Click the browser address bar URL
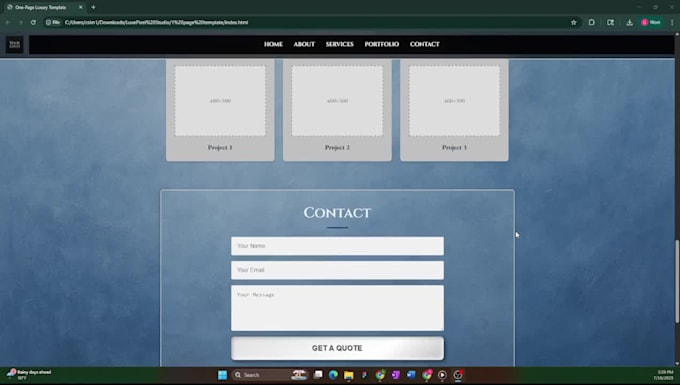Image resolution: width=680 pixels, height=385 pixels. (x=157, y=22)
